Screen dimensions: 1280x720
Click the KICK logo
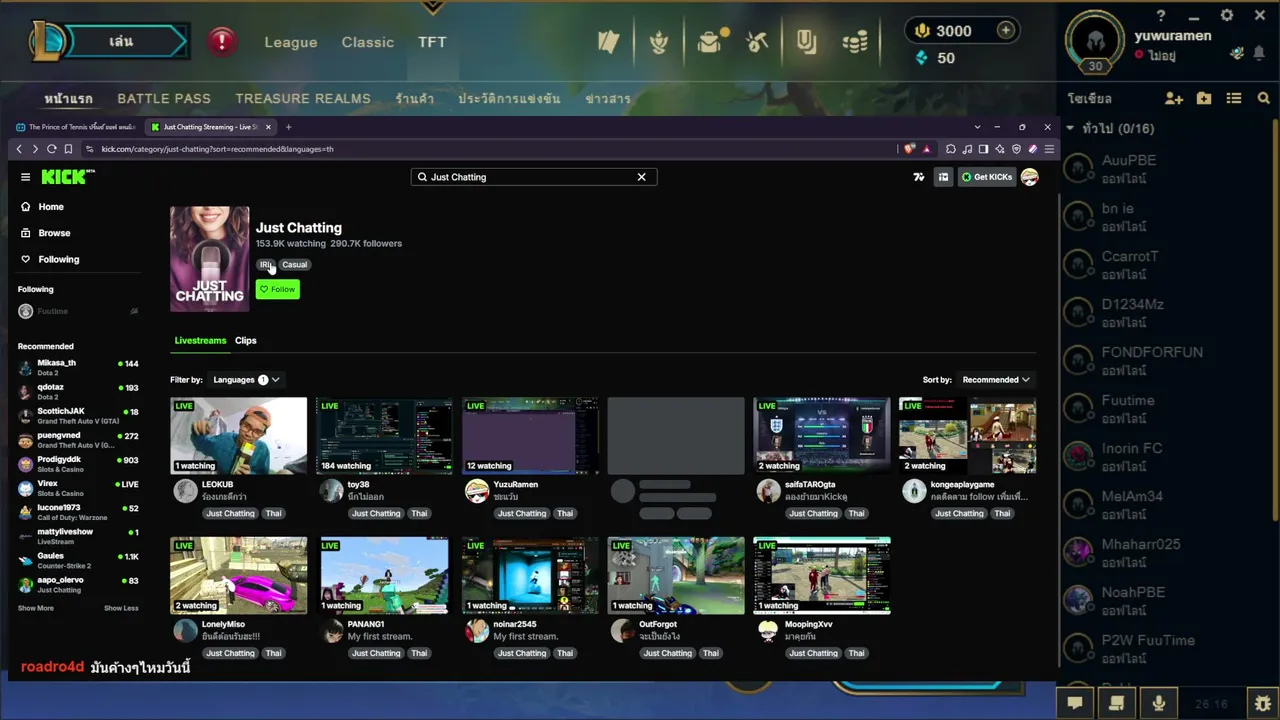tap(68, 177)
